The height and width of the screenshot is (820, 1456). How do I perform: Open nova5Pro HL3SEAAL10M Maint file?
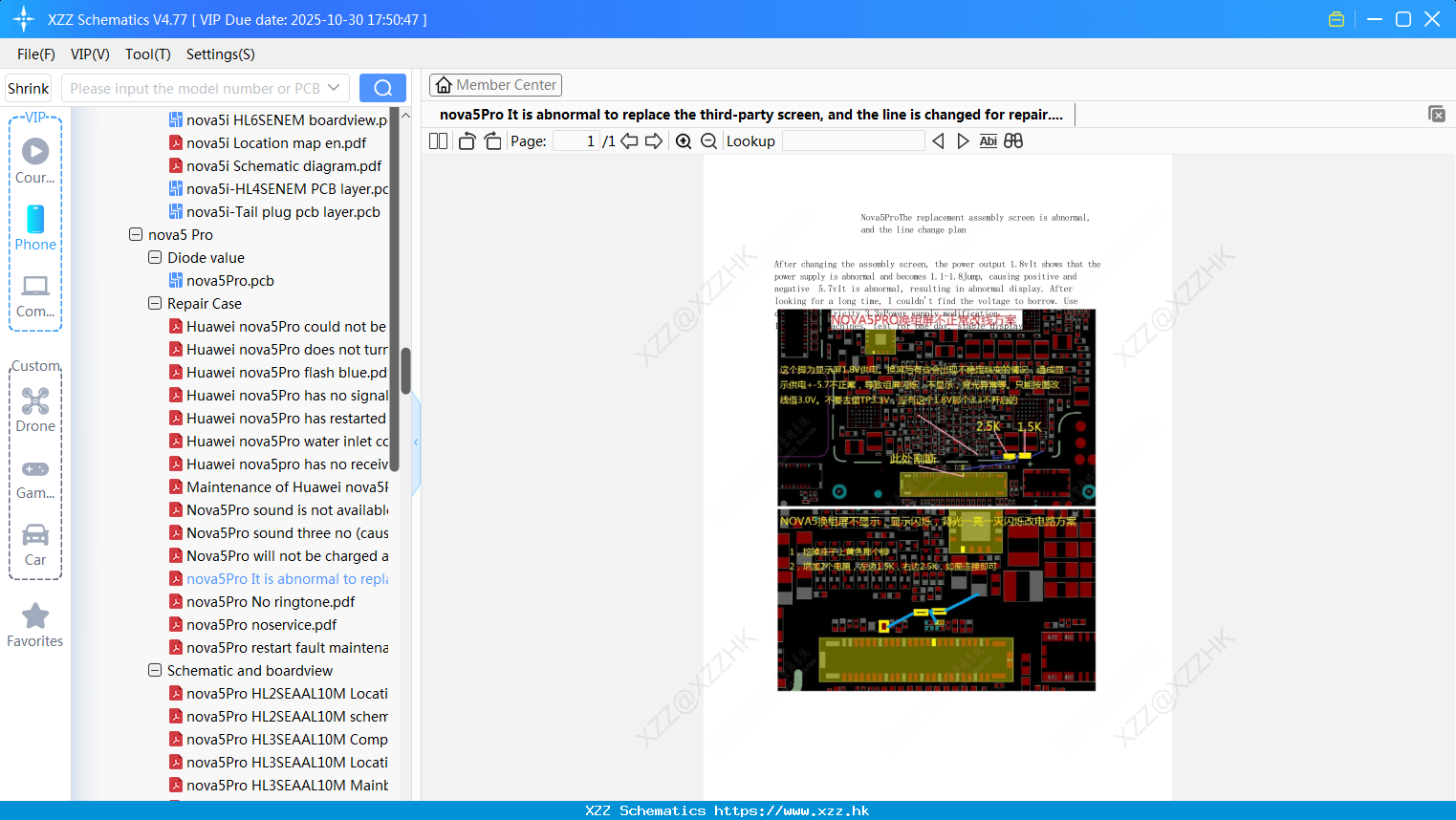(278, 785)
